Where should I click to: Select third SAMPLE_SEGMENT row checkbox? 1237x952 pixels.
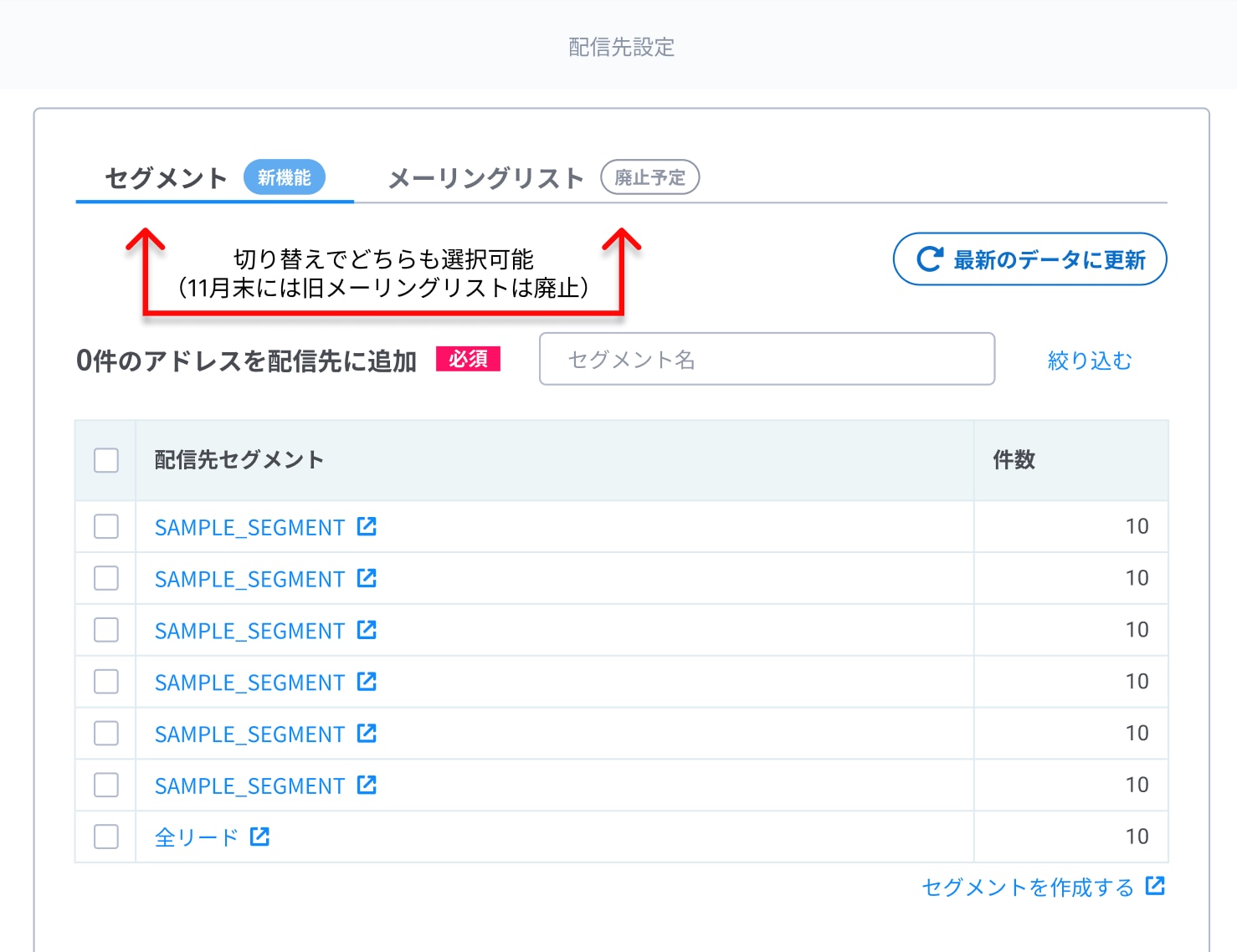[106, 630]
